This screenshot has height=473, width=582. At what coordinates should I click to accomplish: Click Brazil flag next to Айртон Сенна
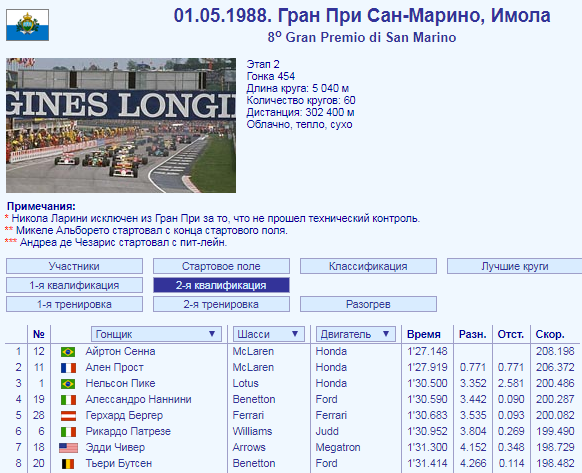[68, 352]
